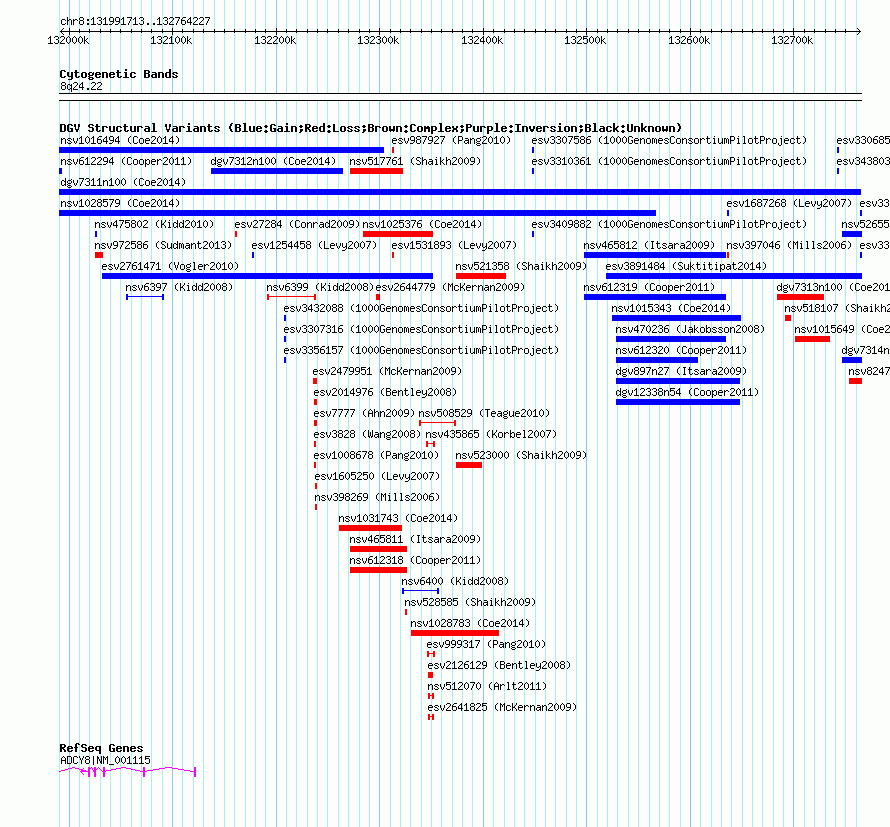890x827 pixels.
Task: Click the esv987927 (Pang2010) label
Action: click(451, 140)
